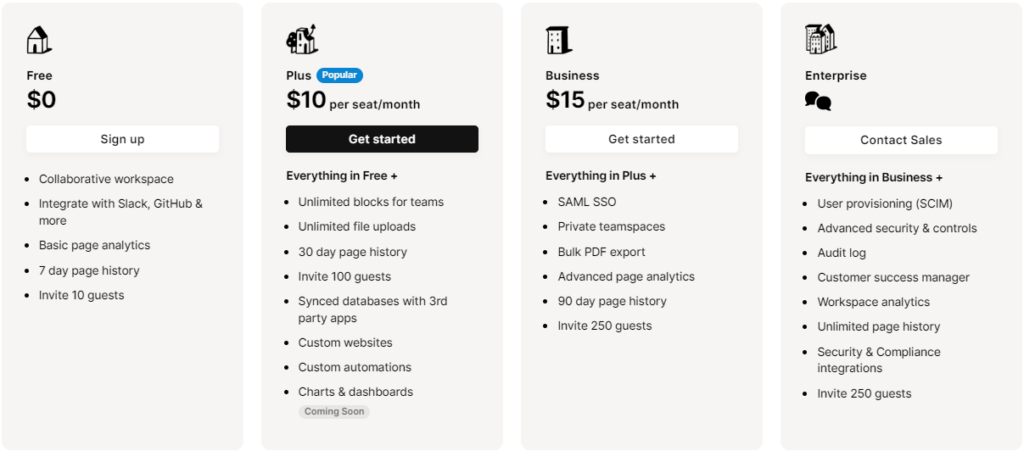Click the Plus plan building icon
The image size is (1024, 451).
pos(301,39)
